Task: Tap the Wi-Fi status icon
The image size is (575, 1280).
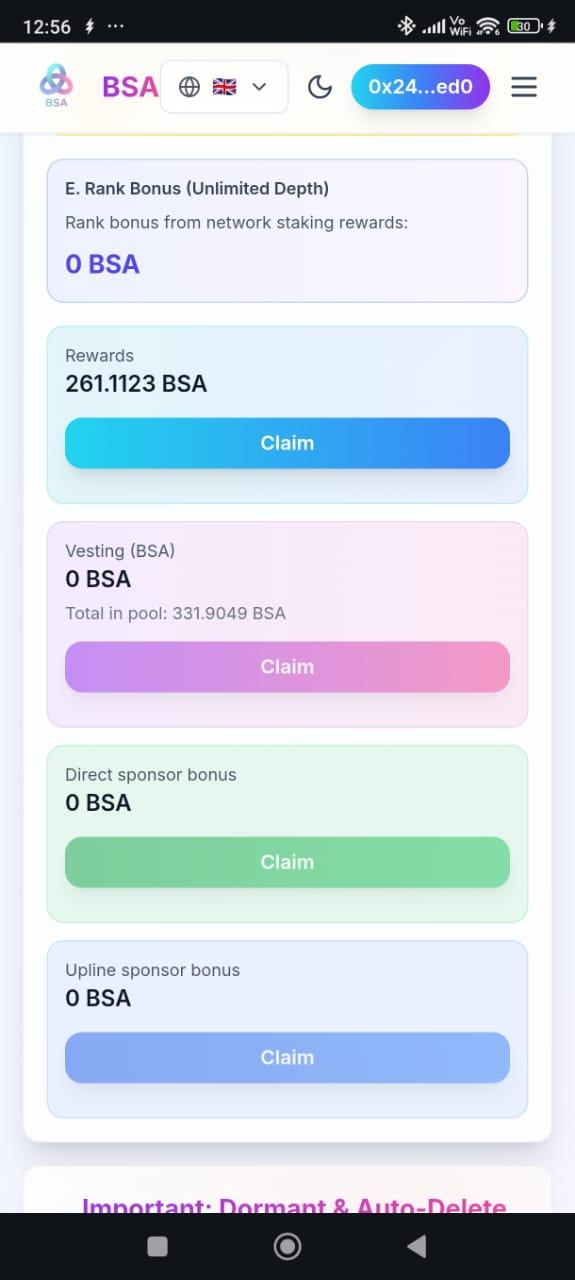Action: click(487, 26)
